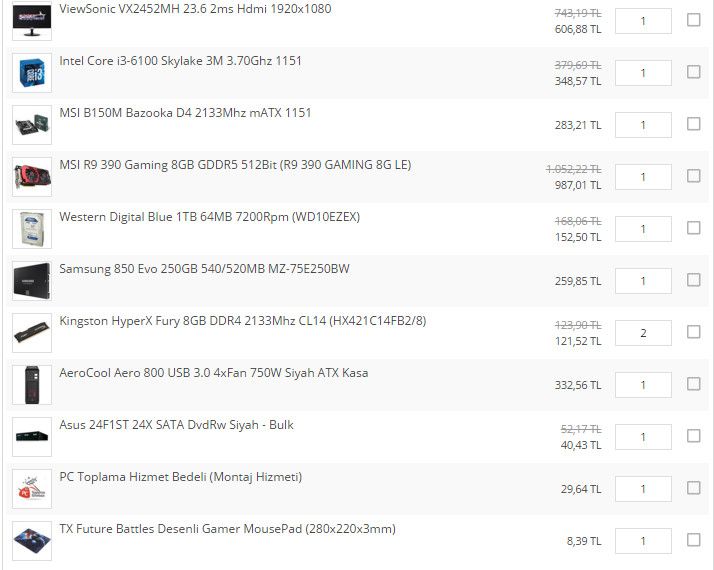Click the Asus DVD writer thumbnail
Viewport: 714px width, 570px height.
32,437
